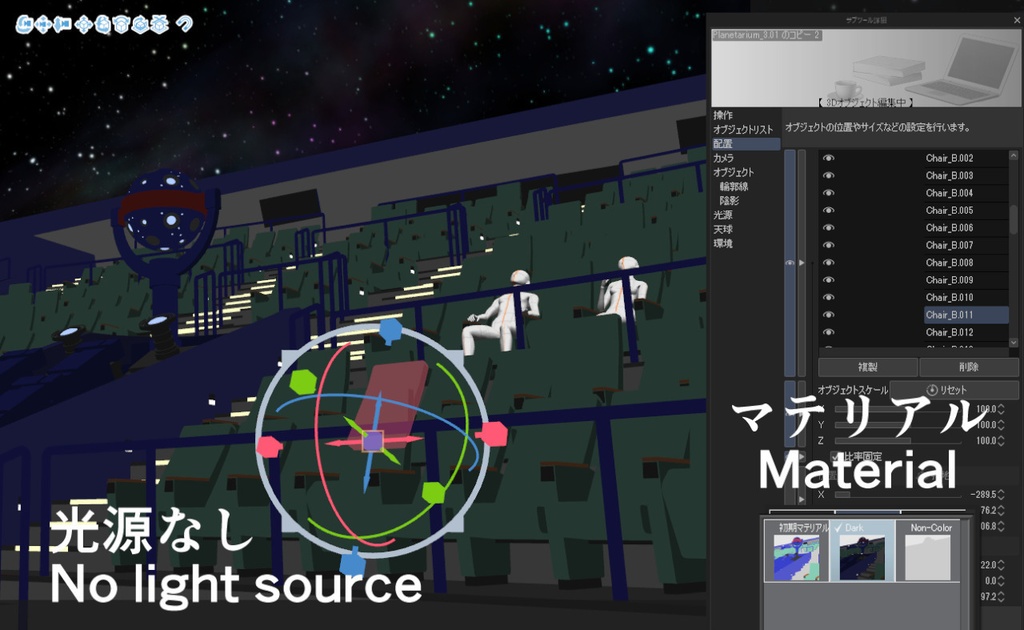
Task: Enable the 比率固定 ratio lock checkbox
Action: click(x=836, y=455)
